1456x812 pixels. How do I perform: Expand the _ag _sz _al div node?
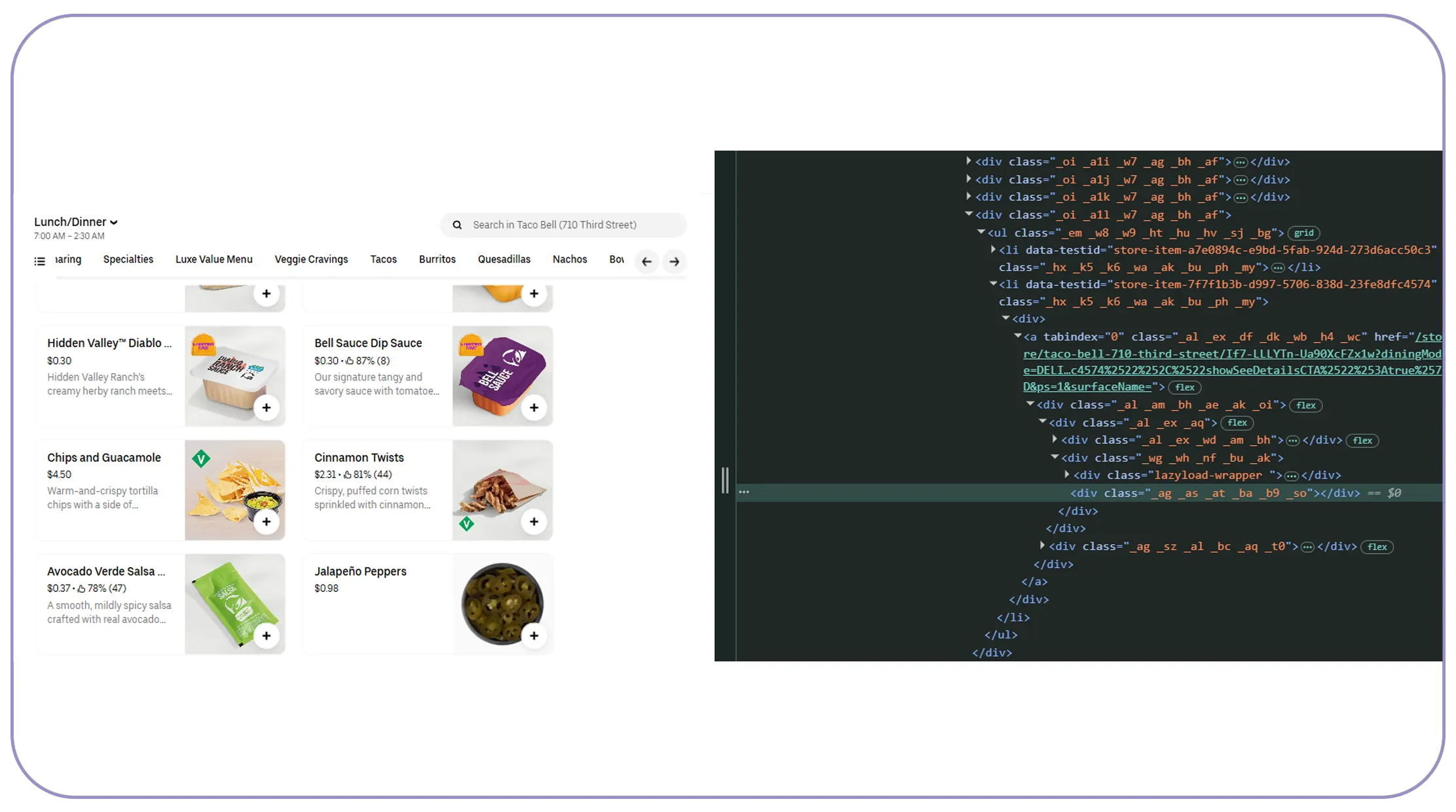(1042, 545)
